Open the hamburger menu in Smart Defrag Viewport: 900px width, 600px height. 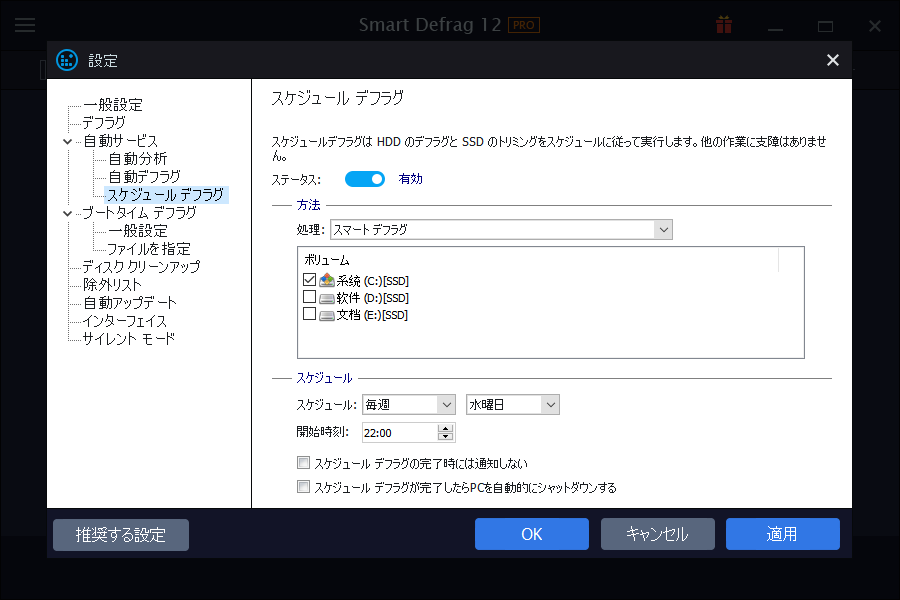pos(25,25)
